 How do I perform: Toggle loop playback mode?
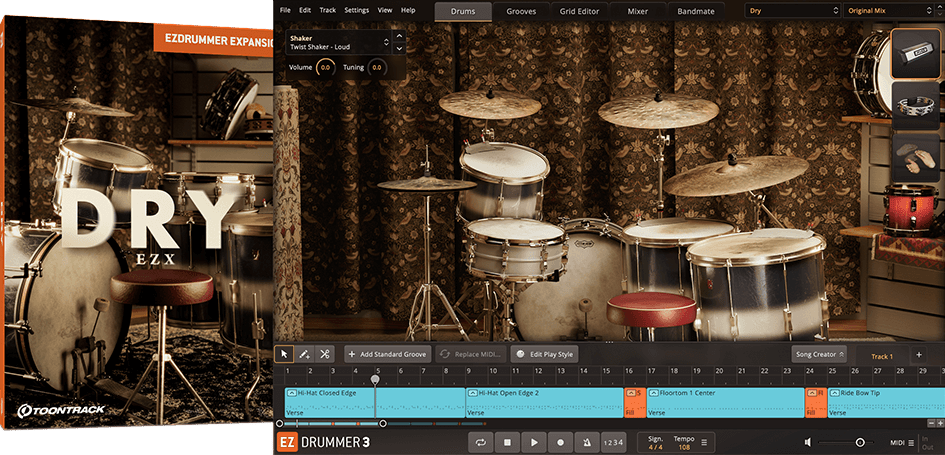[481, 442]
